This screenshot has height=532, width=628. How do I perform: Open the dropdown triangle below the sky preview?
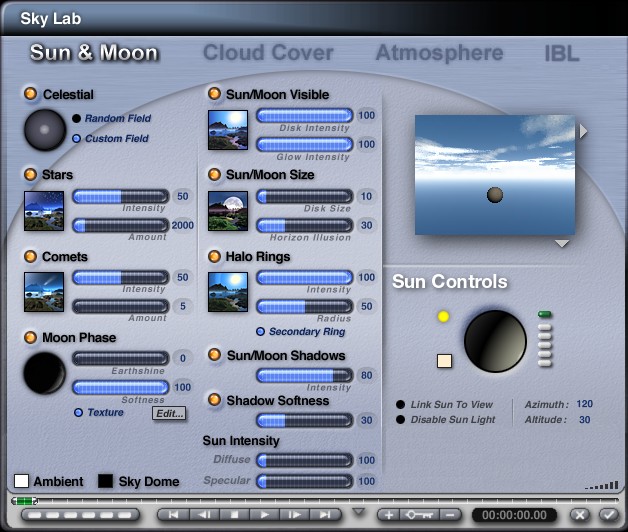(562, 243)
